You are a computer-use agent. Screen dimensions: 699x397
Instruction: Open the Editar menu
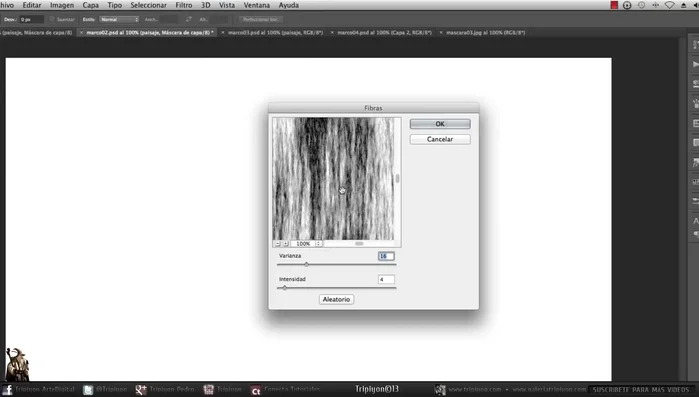(32, 5)
